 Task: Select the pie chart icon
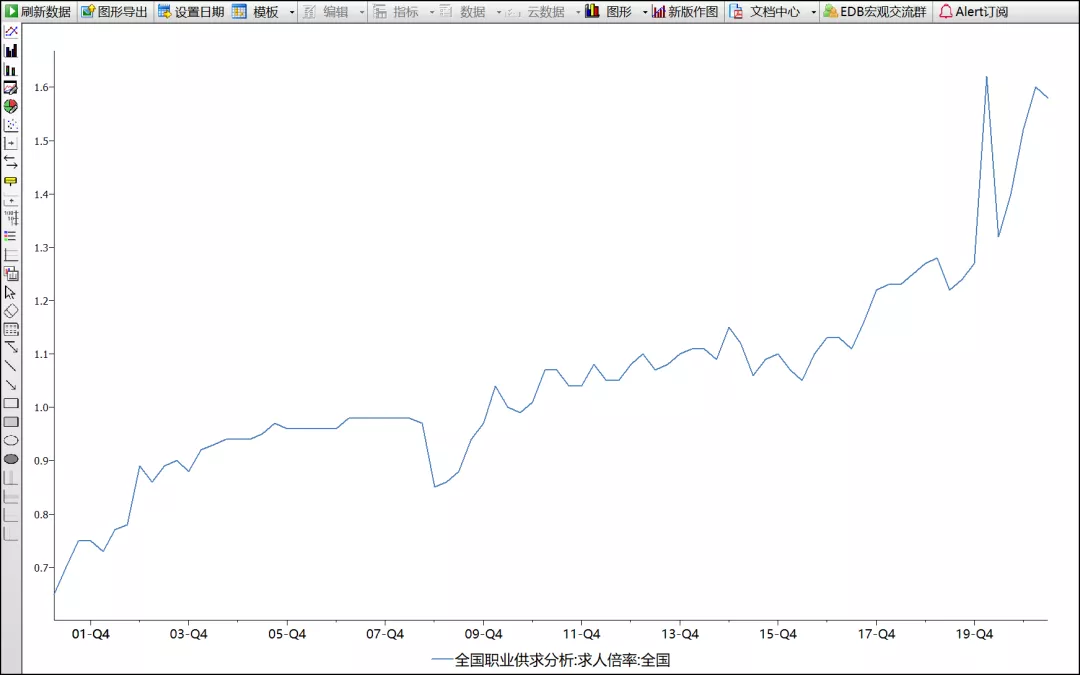[11, 106]
